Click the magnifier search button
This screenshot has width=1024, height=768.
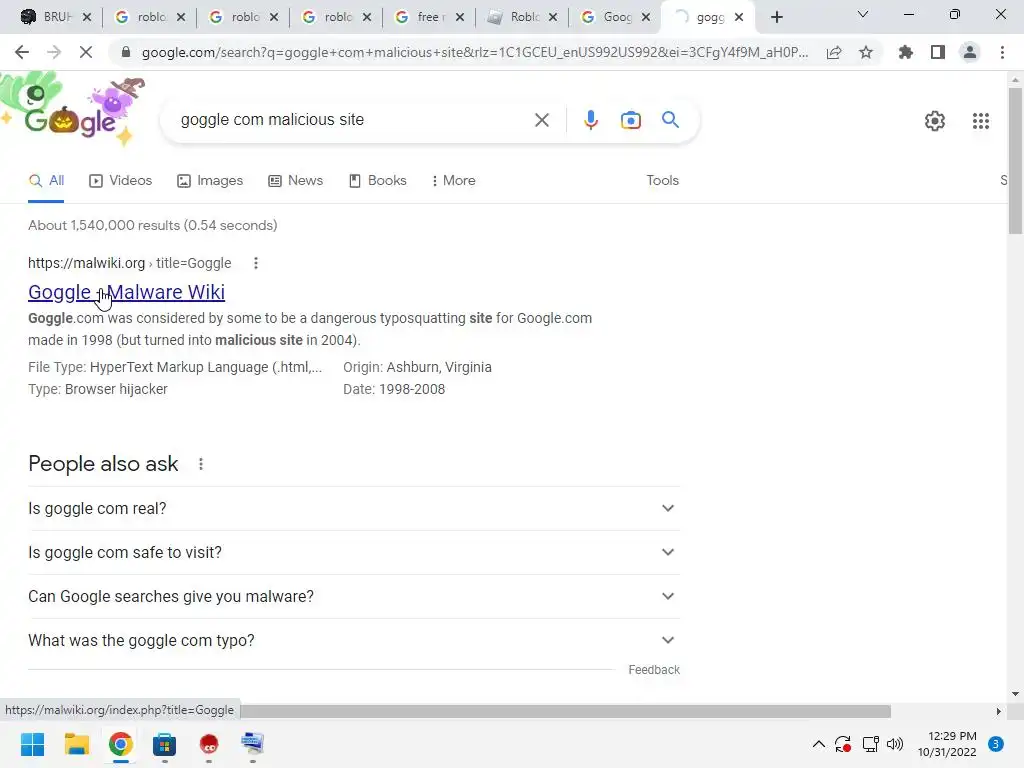point(670,120)
